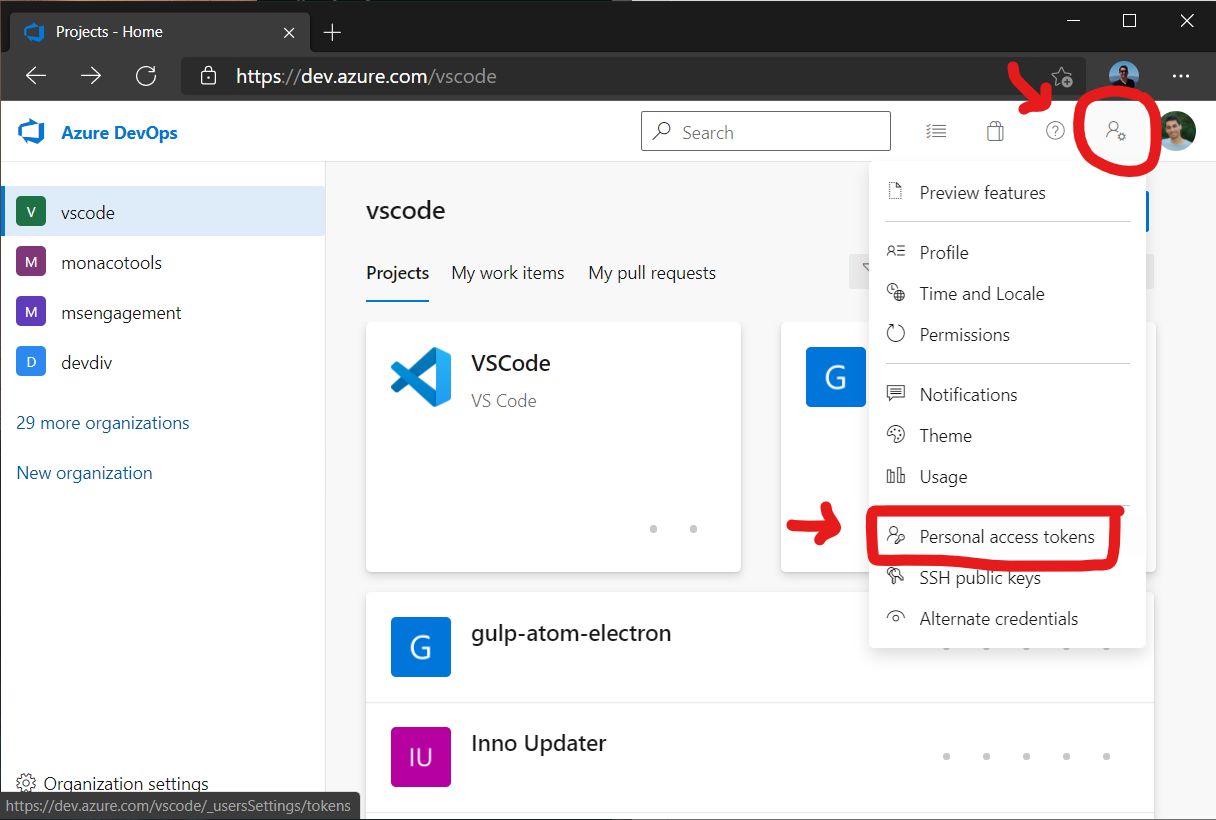Click the Azure DevOps logo
This screenshot has height=820, width=1216.
point(33,132)
